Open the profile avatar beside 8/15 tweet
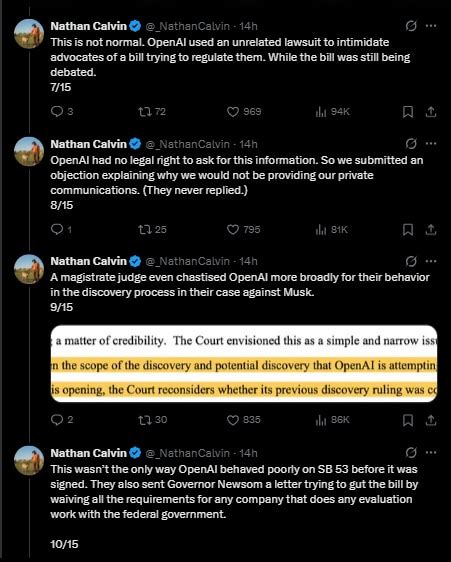This screenshot has width=451, height=562. click(x=29, y=151)
